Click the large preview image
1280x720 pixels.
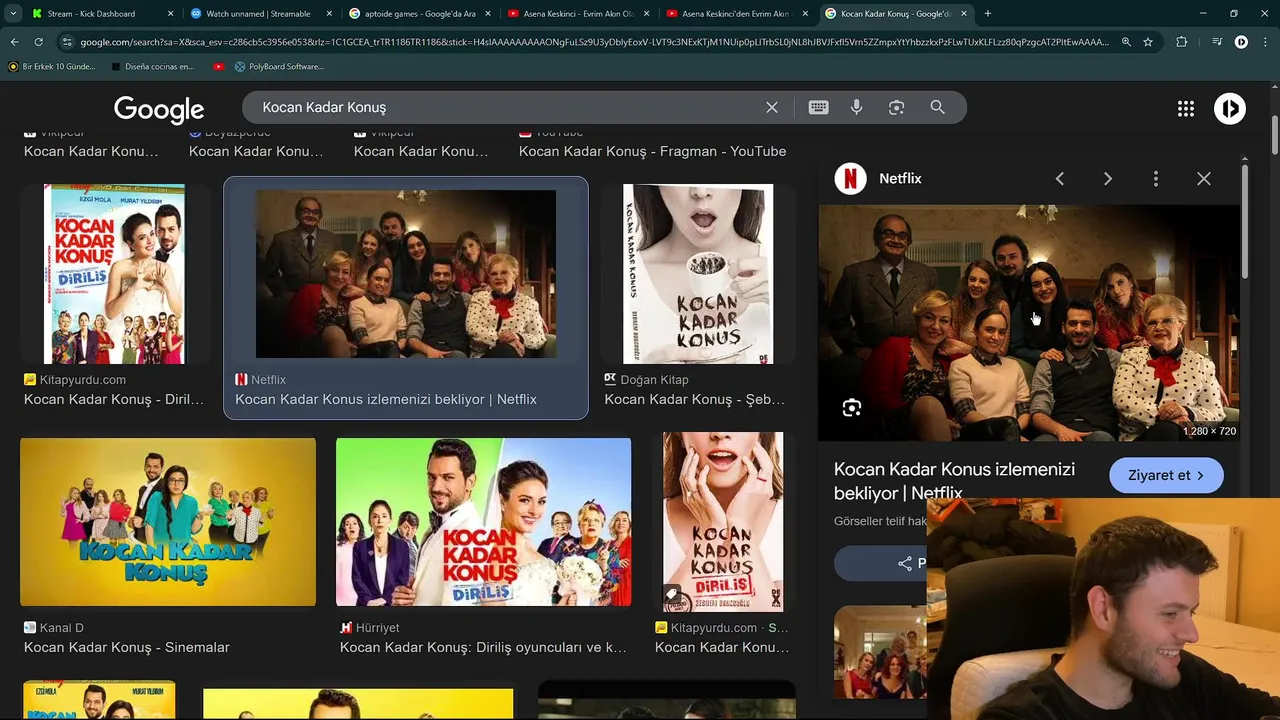pos(1029,322)
